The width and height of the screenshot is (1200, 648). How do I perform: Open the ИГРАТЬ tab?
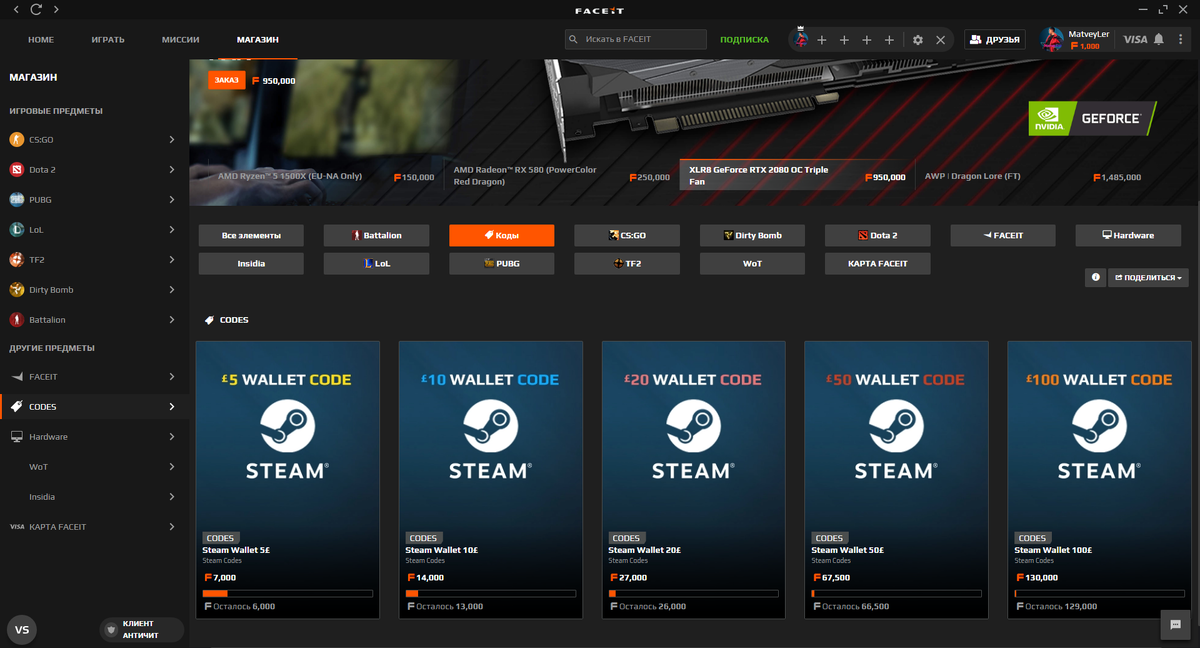coord(107,40)
